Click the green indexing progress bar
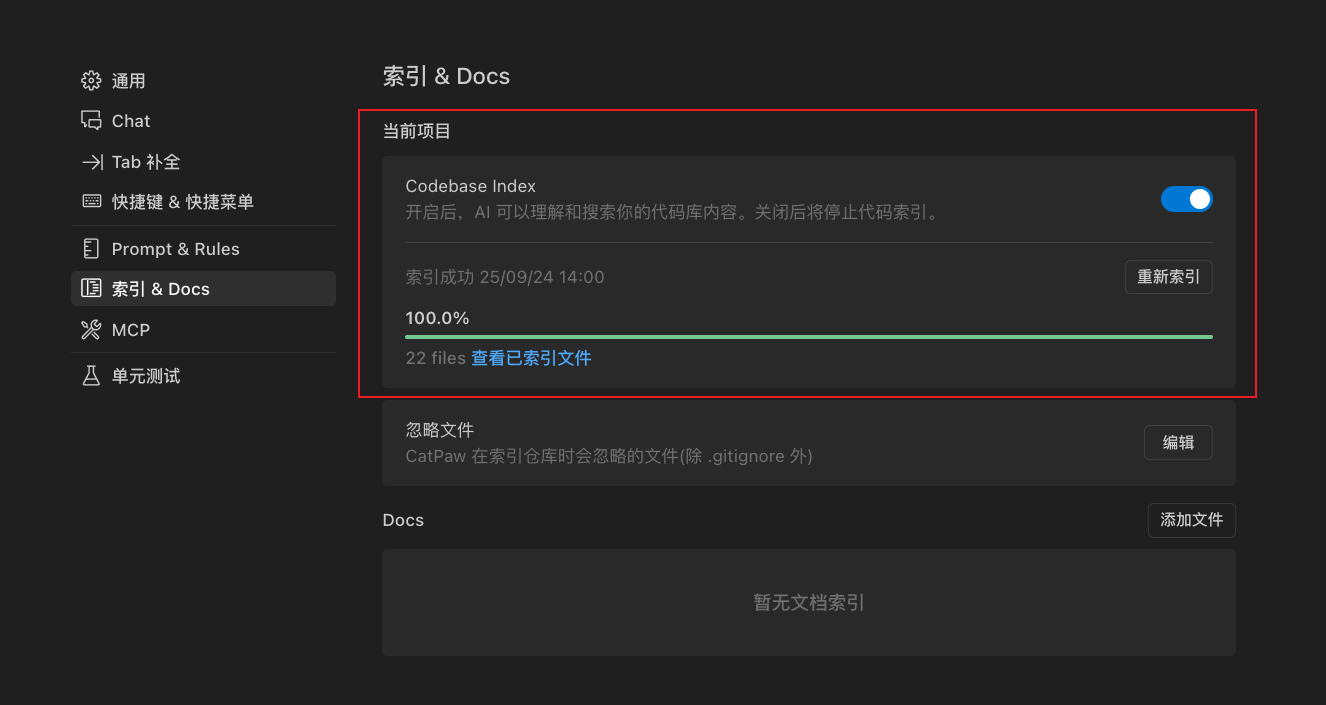 [808, 337]
